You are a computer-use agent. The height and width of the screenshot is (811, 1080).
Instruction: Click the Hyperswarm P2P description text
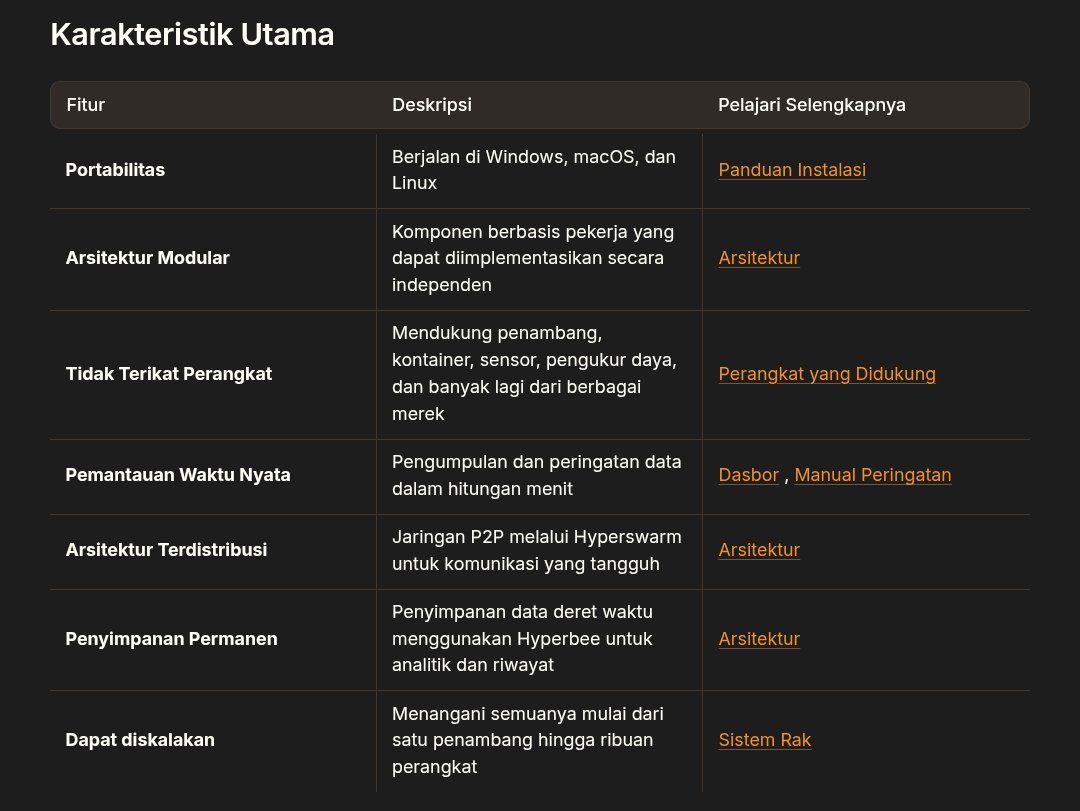pos(536,550)
